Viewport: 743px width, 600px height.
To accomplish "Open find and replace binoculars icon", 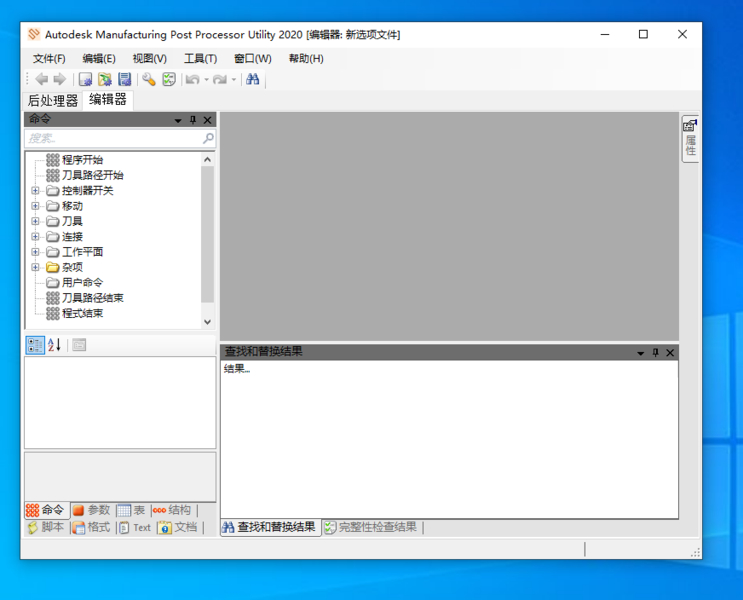I will click(253, 79).
